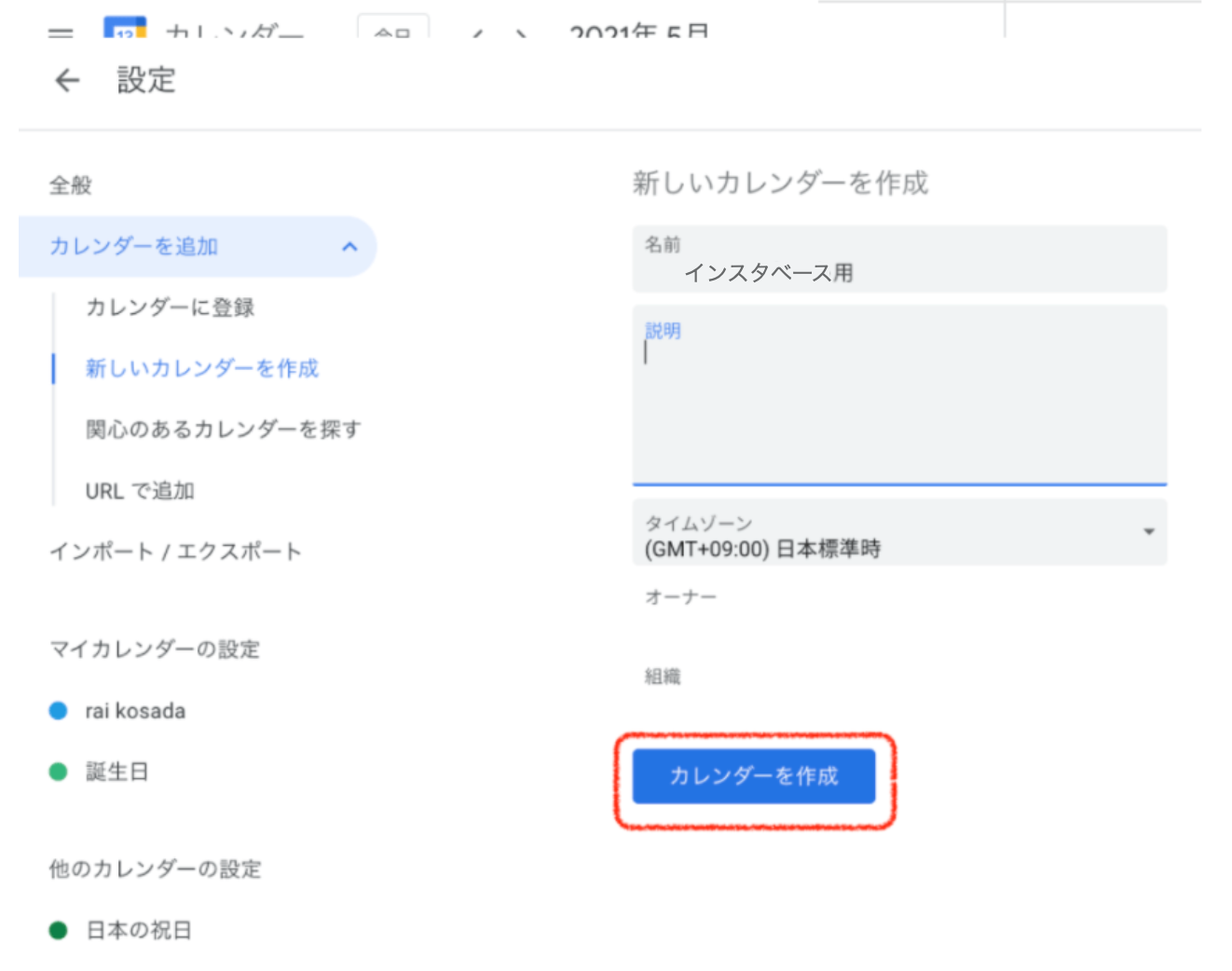This screenshot has width=1232, height=971.
Task: Open rai kosada calendar settings
Action: tap(135, 711)
